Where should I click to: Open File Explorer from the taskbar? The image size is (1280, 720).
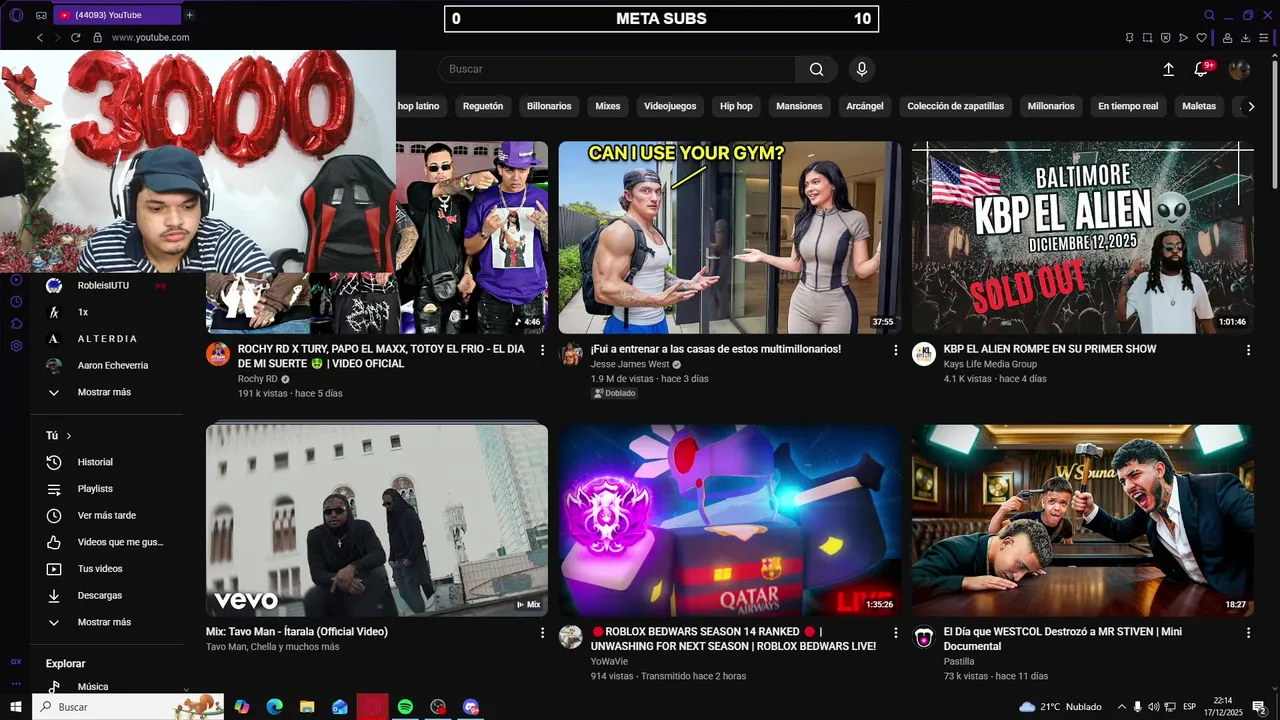(x=307, y=707)
